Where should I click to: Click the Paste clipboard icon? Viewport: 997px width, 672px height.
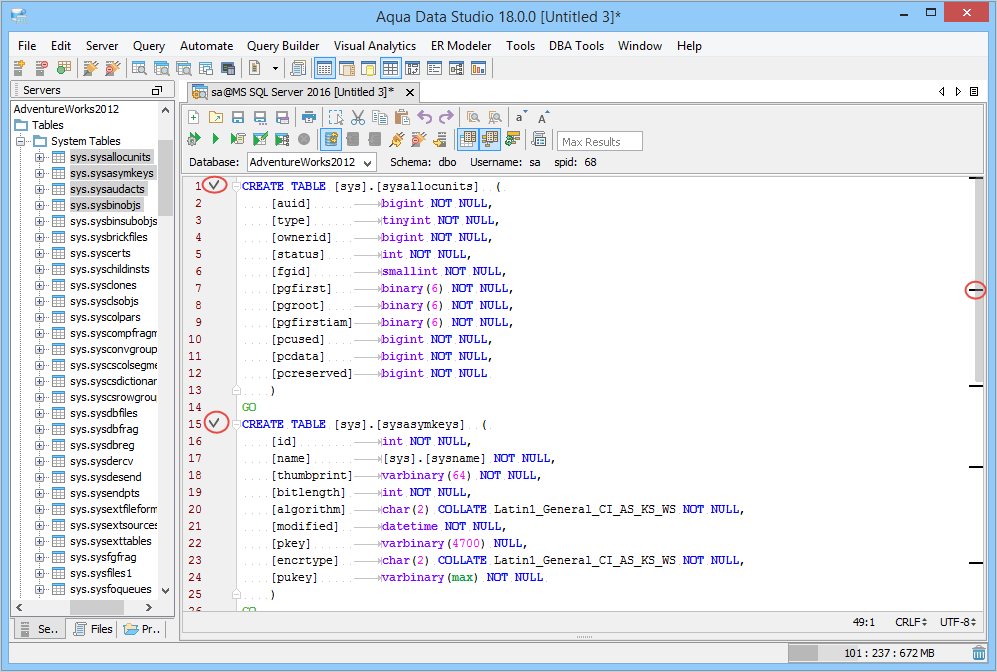pos(402,117)
